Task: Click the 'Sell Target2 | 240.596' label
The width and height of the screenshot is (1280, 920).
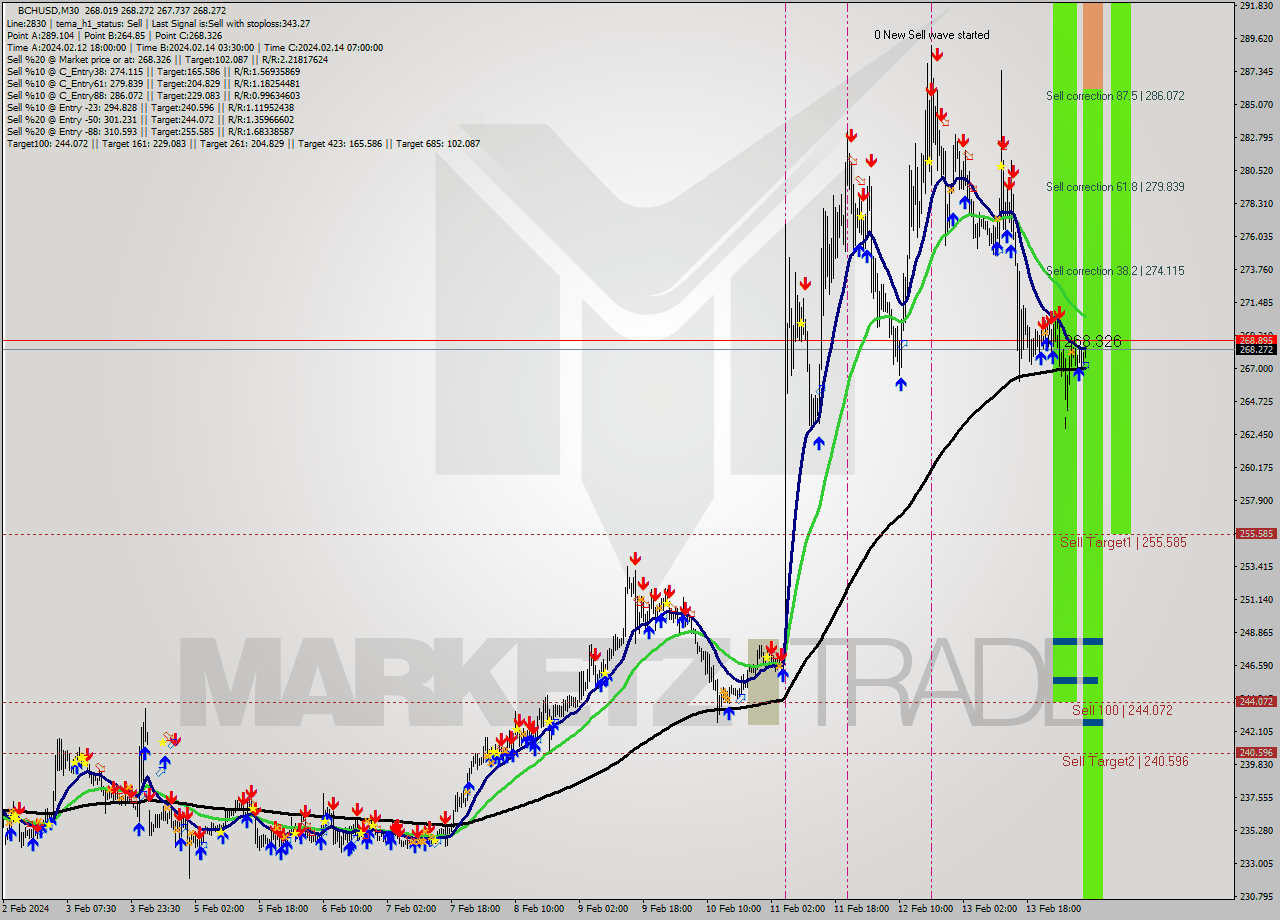Action: point(1125,761)
